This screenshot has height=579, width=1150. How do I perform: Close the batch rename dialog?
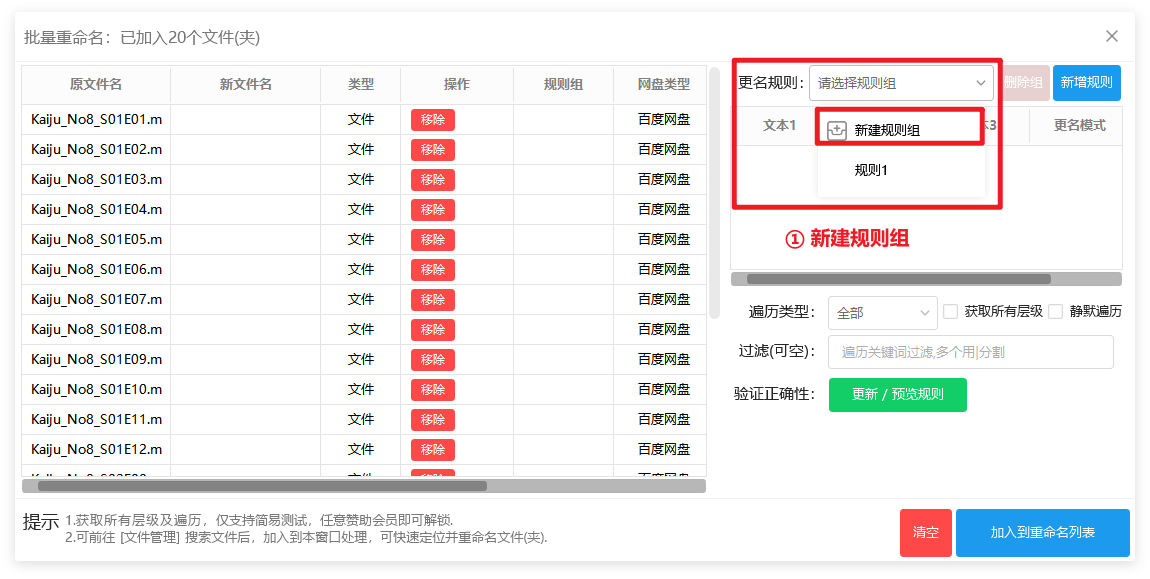tap(1111, 36)
